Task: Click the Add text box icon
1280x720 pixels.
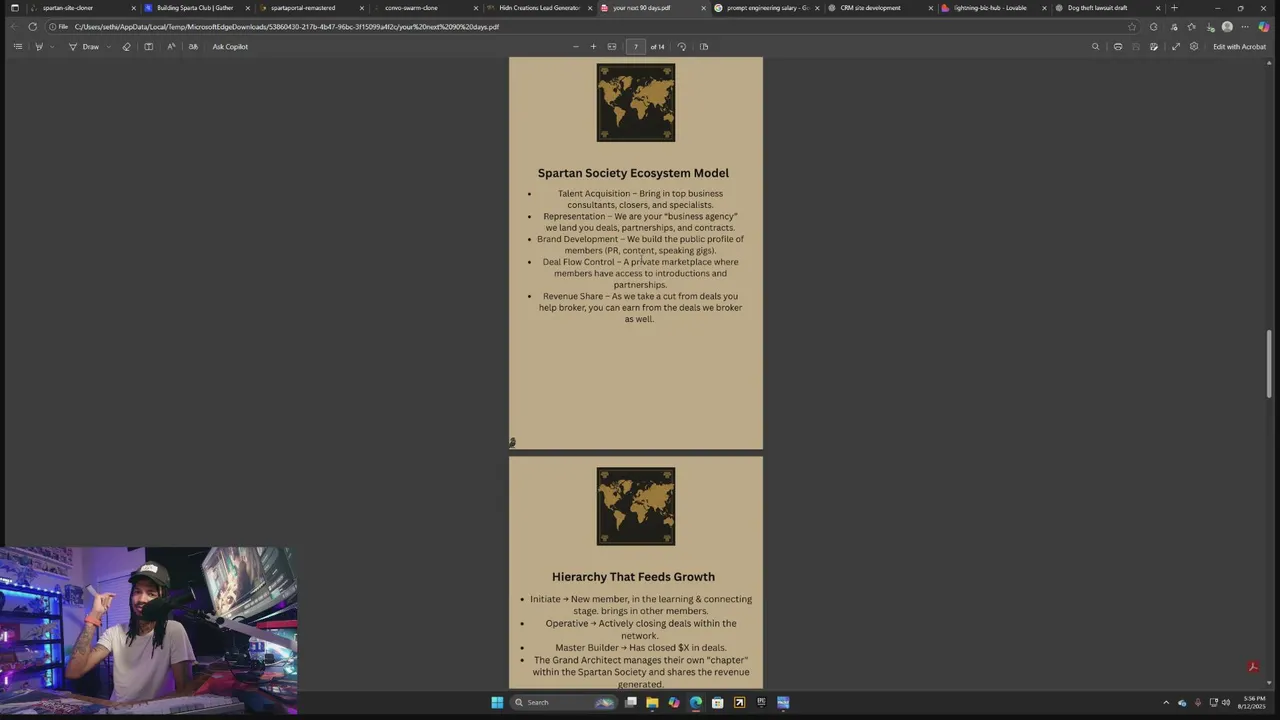Action: point(149,47)
